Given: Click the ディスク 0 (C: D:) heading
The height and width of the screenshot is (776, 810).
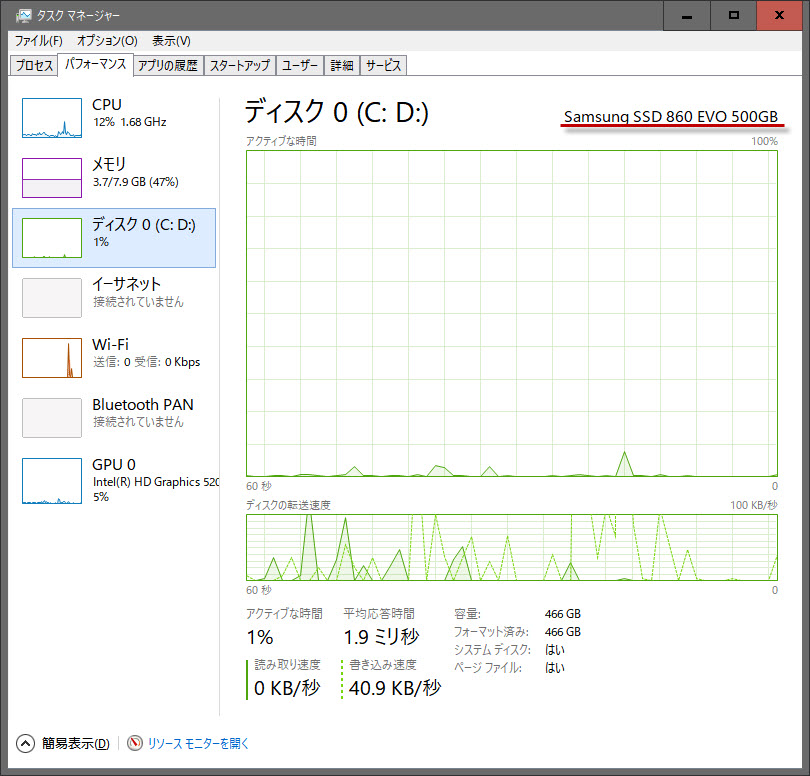Looking at the screenshot, I should (336, 112).
